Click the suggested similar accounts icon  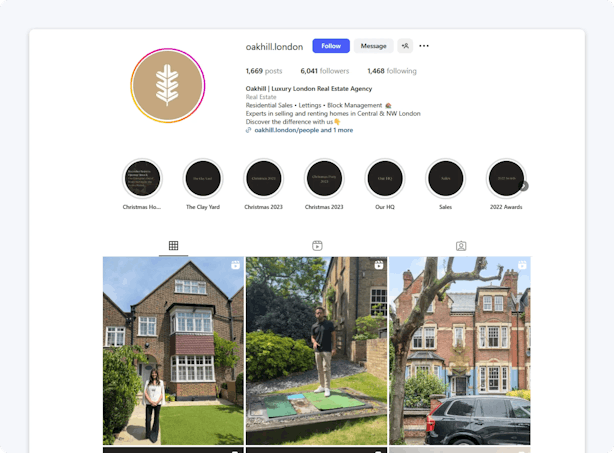click(405, 46)
